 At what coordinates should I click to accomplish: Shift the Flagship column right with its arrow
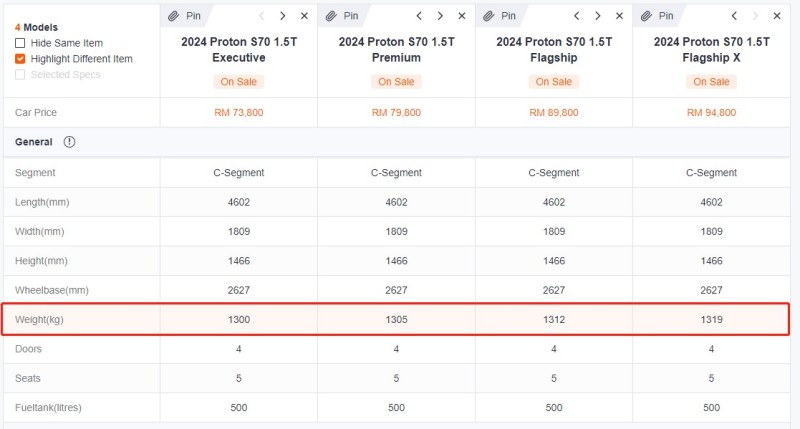(597, 16)
